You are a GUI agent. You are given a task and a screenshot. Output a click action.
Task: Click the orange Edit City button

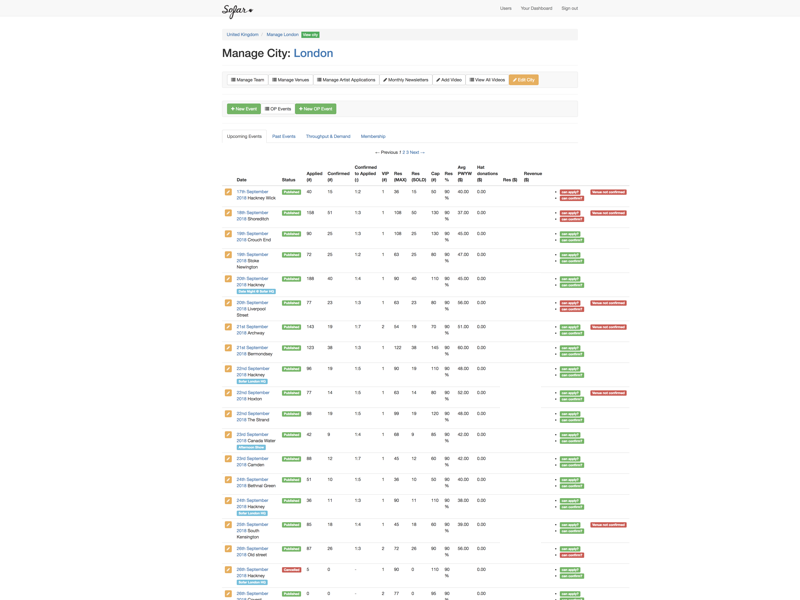coord(523,80)
